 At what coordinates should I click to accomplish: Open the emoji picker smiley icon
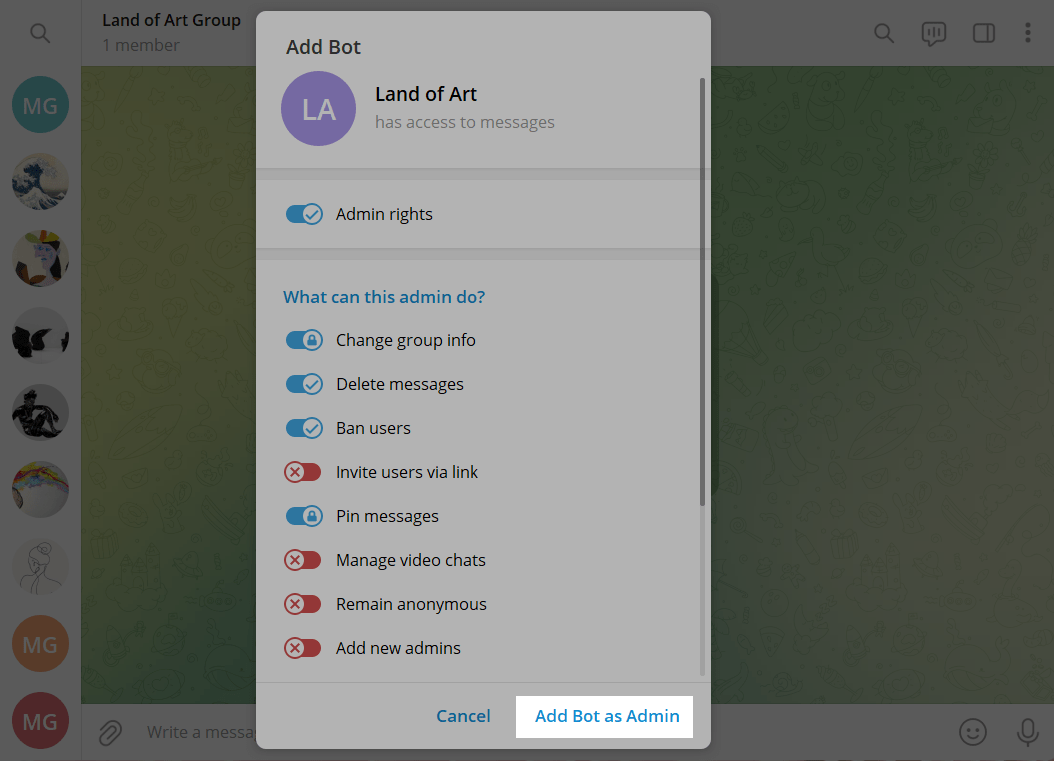(972, 732)
